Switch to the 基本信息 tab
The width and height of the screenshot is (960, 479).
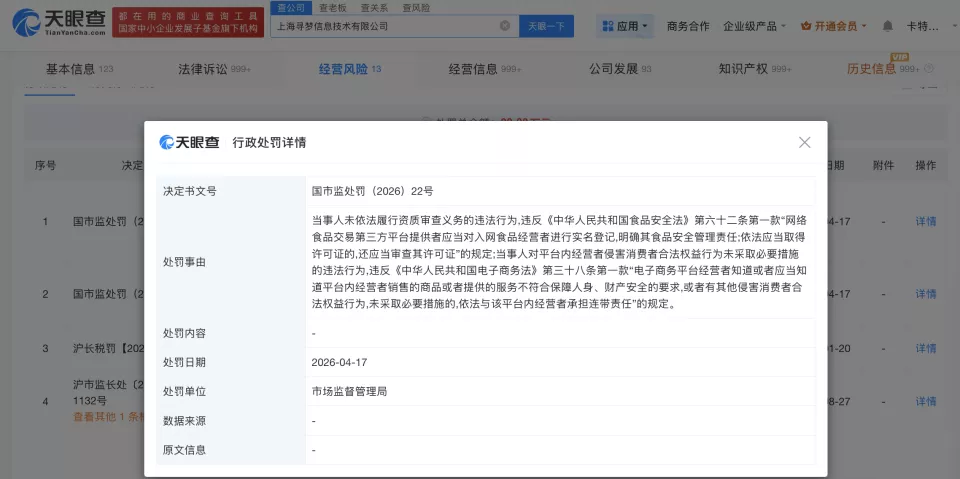[x=70, y=69]
